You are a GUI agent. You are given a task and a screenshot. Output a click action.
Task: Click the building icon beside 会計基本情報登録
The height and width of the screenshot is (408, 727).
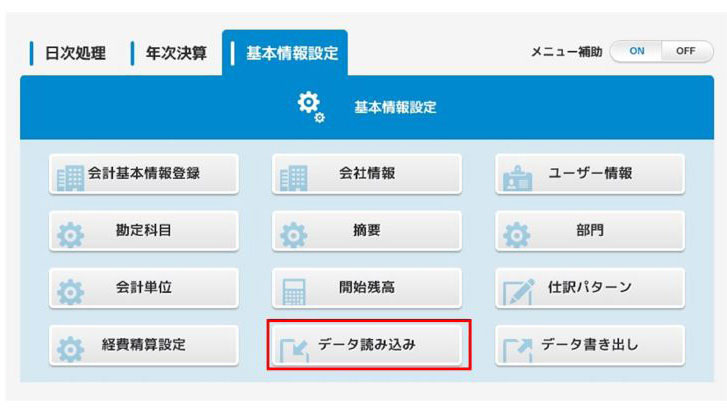70,178
